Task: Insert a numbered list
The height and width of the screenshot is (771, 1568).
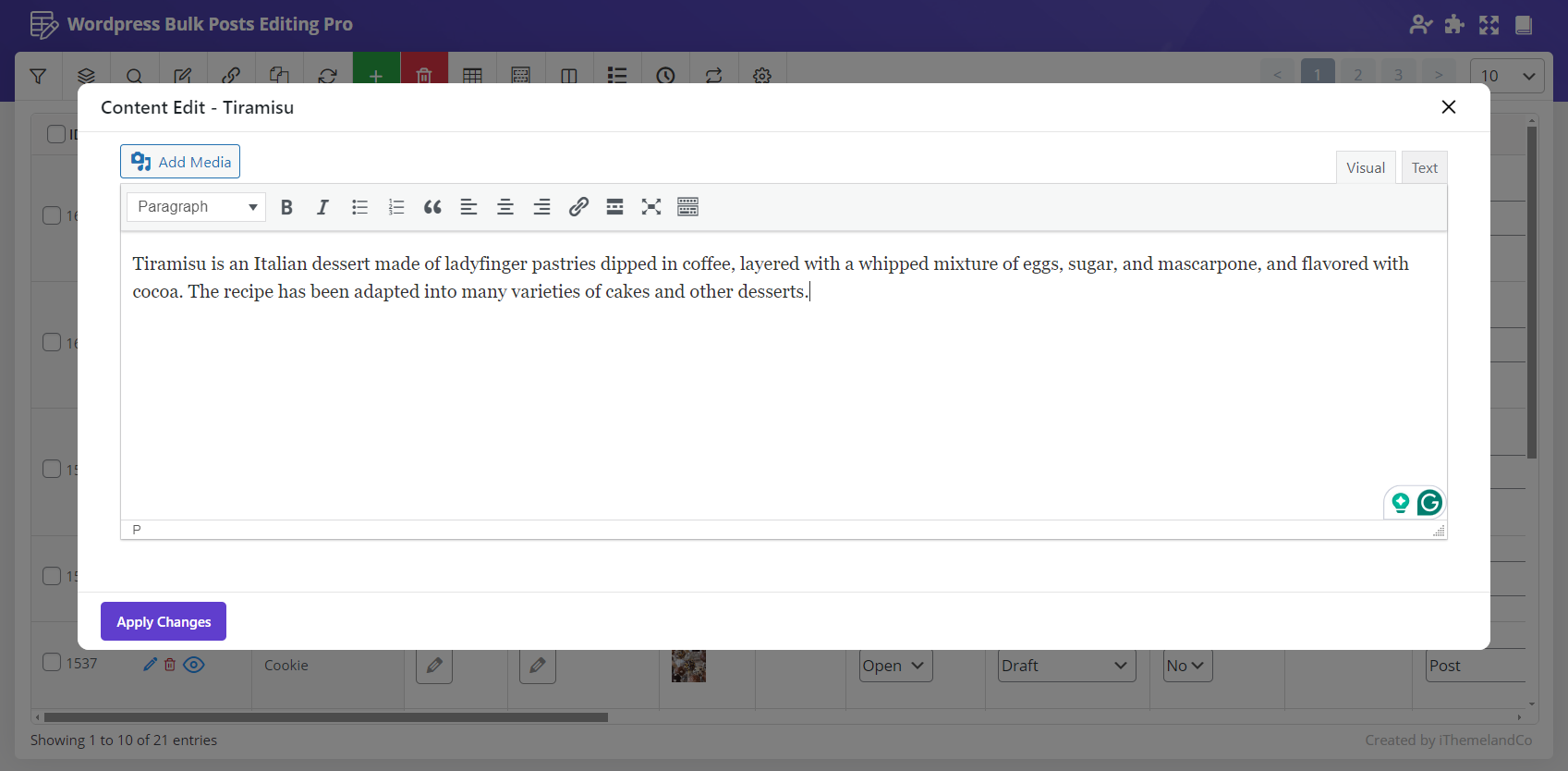Action: tap(396, 207)
